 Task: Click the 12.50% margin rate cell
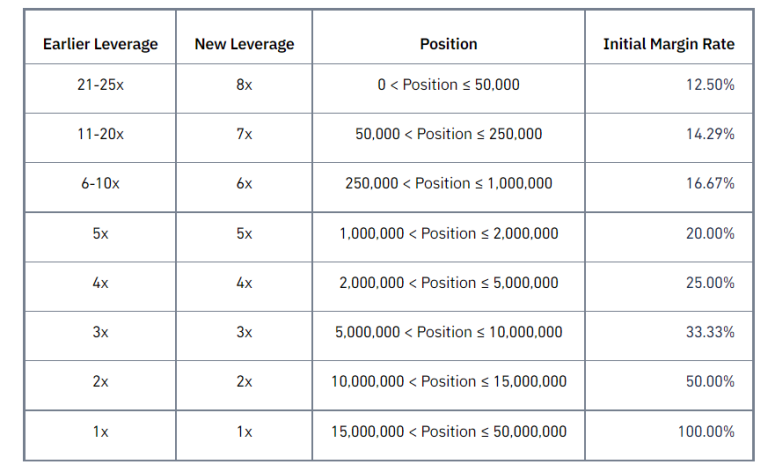coord(710,85)
